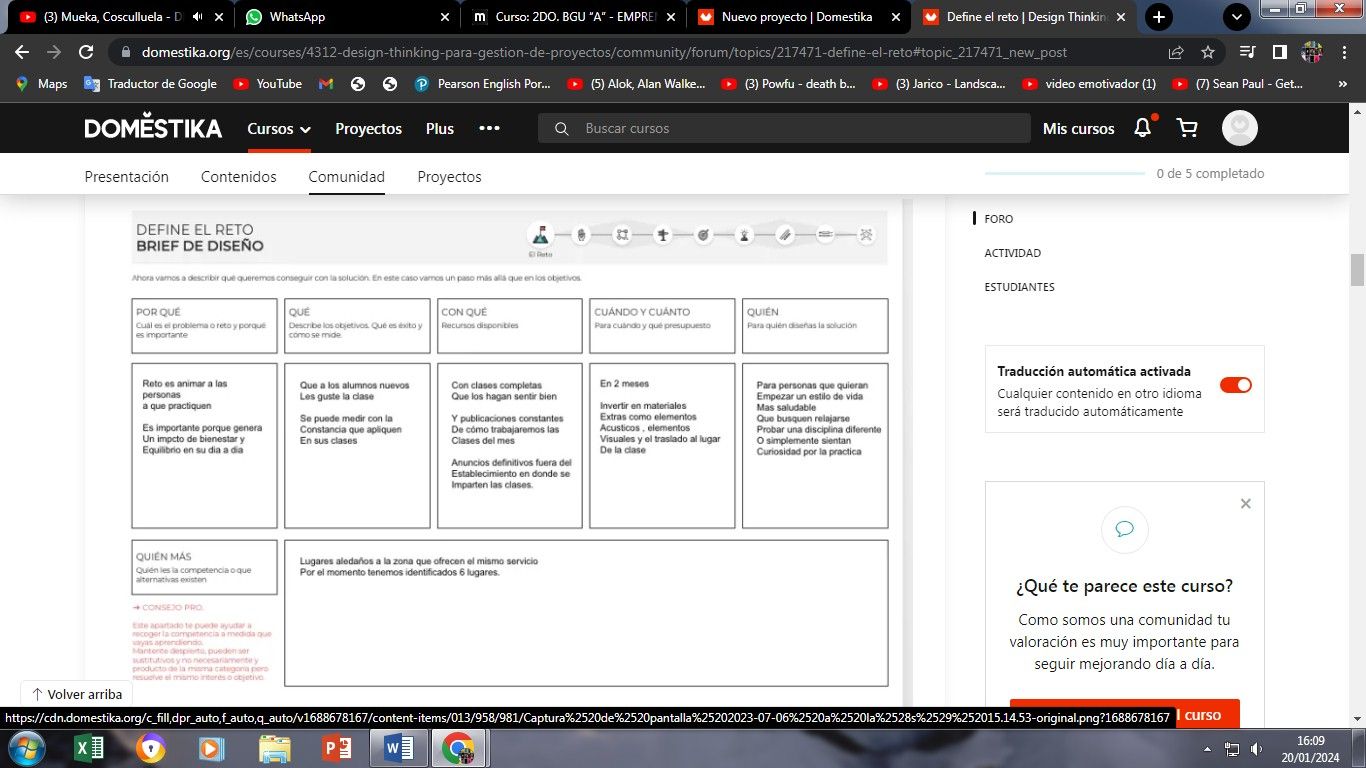1366x768 pixels.
Task: Select the Comunidad tab
Action: point(347,176)
